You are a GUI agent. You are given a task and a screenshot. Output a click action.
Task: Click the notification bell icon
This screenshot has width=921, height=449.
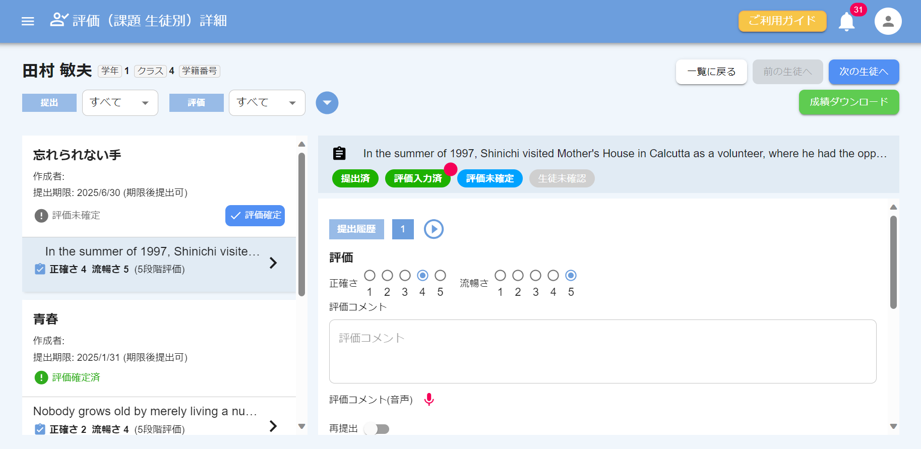tap(846, 22)
